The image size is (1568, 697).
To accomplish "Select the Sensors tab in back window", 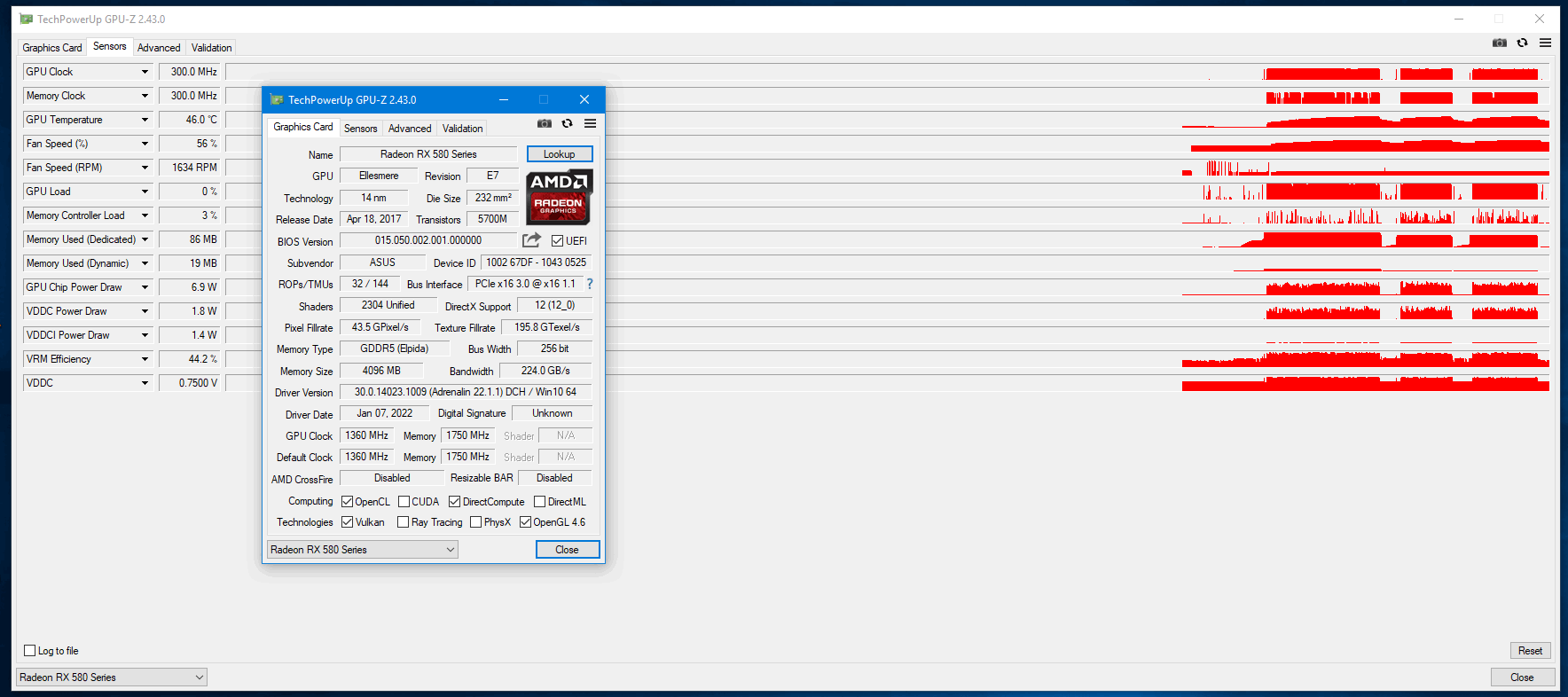I will pos(110,46).
